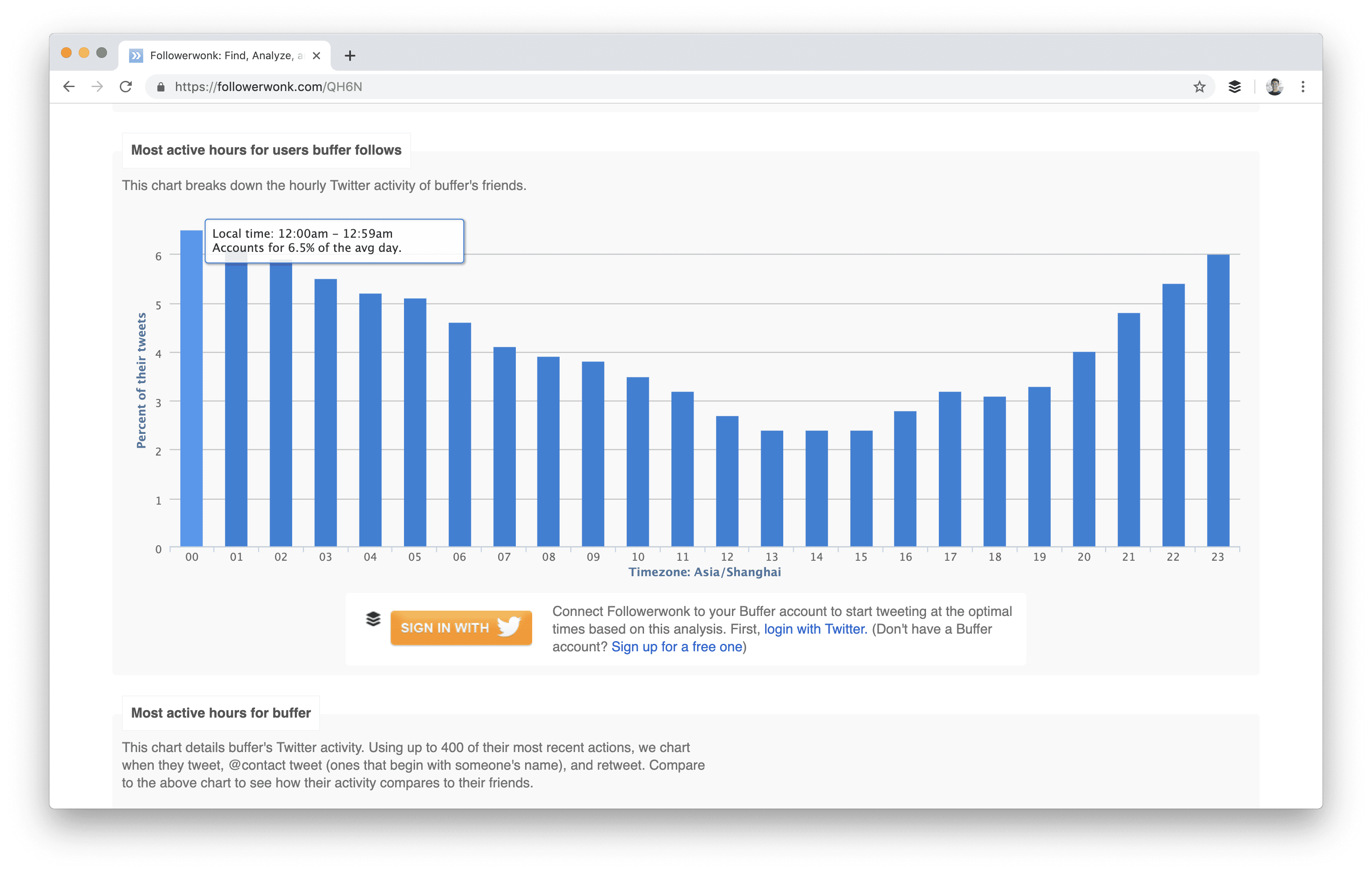Click the bar for hour 23
The width and height of the screenshot is (1372, 874).
click(x=1218, y=400)
